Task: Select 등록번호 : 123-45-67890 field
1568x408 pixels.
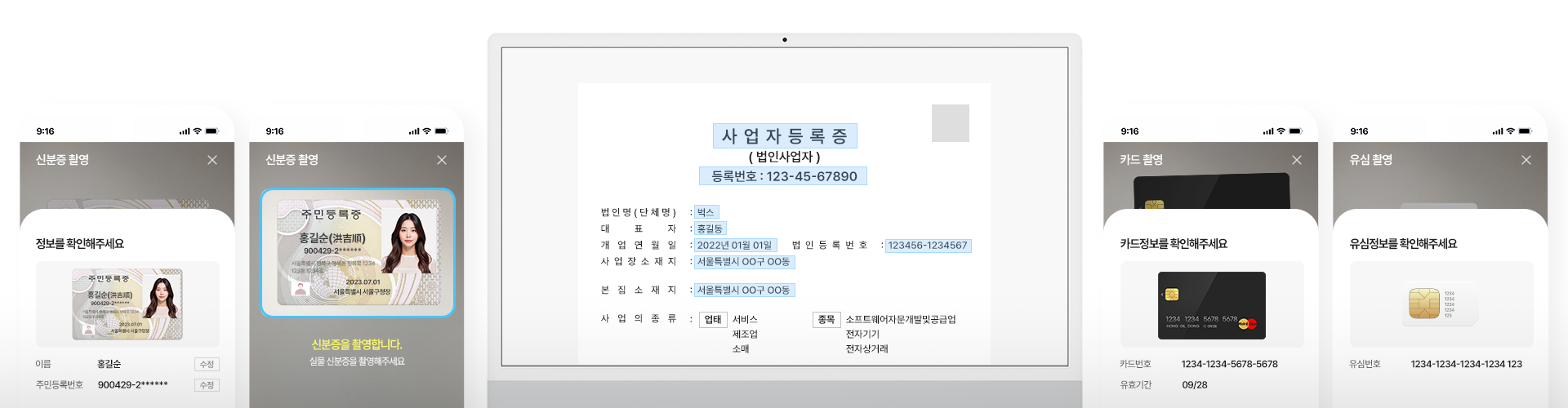Action: (782, 176)
